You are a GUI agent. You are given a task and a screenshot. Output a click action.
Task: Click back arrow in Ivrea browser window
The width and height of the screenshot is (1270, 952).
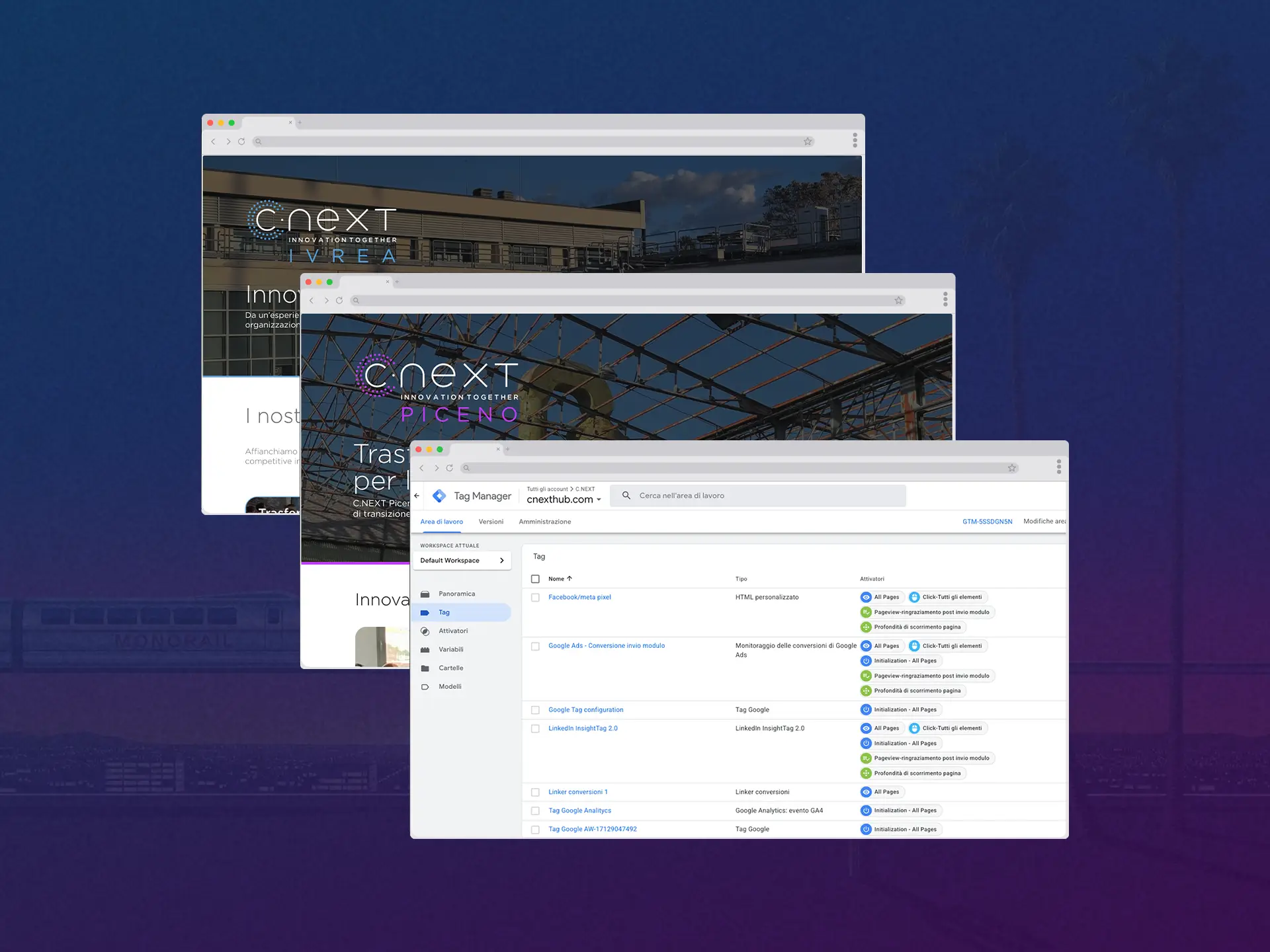pos(213,141)
